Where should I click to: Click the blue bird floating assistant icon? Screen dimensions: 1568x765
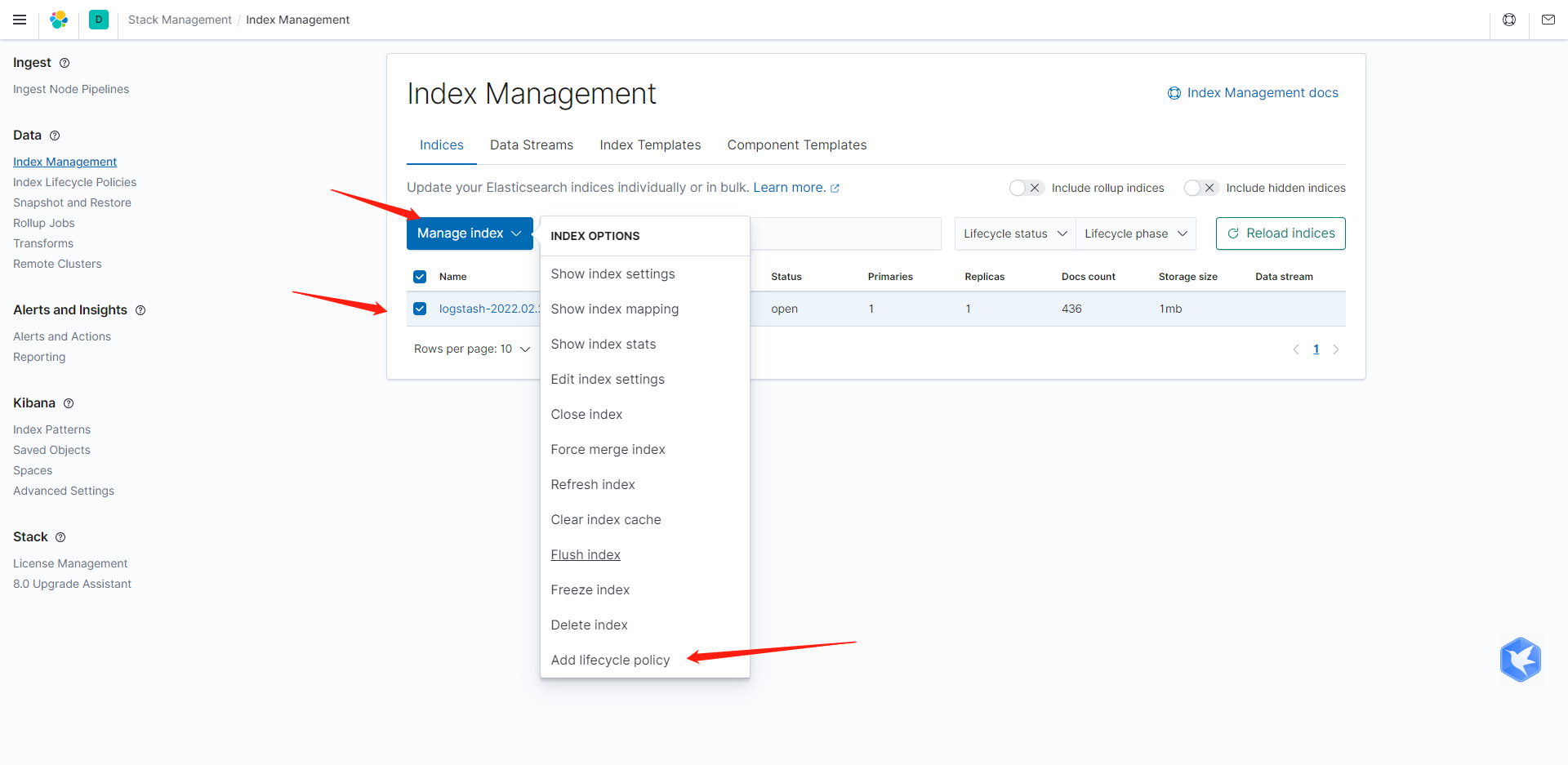click(x=1520, y=660)
